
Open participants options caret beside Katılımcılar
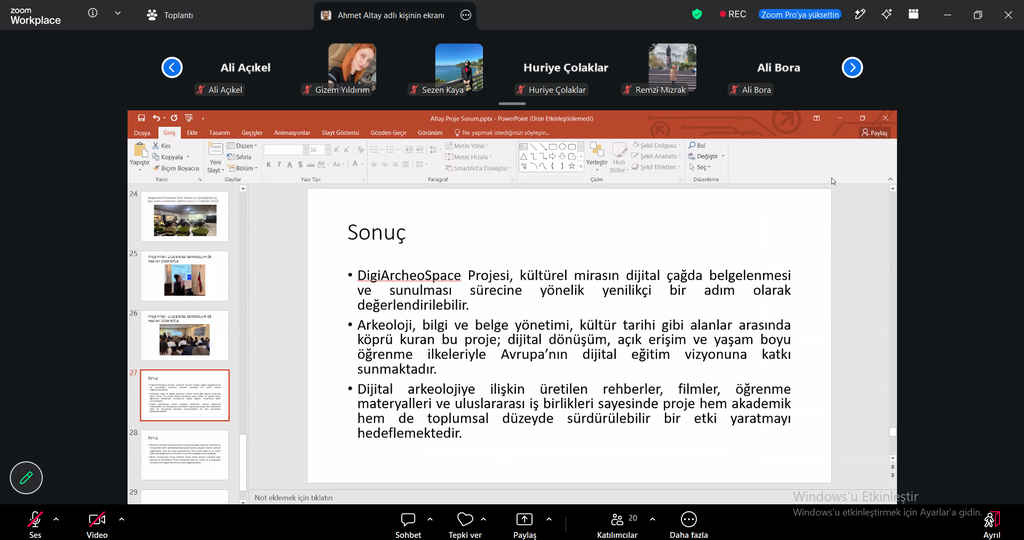(x=652, y=520)
